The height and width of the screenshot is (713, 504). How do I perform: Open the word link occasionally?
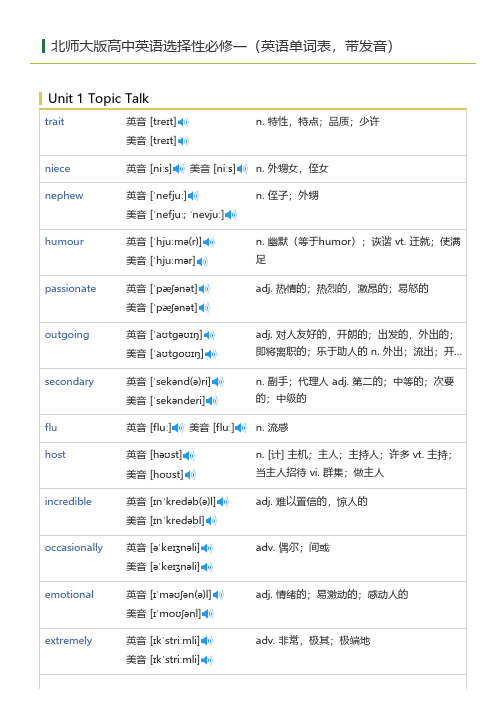tap(74, 547)
